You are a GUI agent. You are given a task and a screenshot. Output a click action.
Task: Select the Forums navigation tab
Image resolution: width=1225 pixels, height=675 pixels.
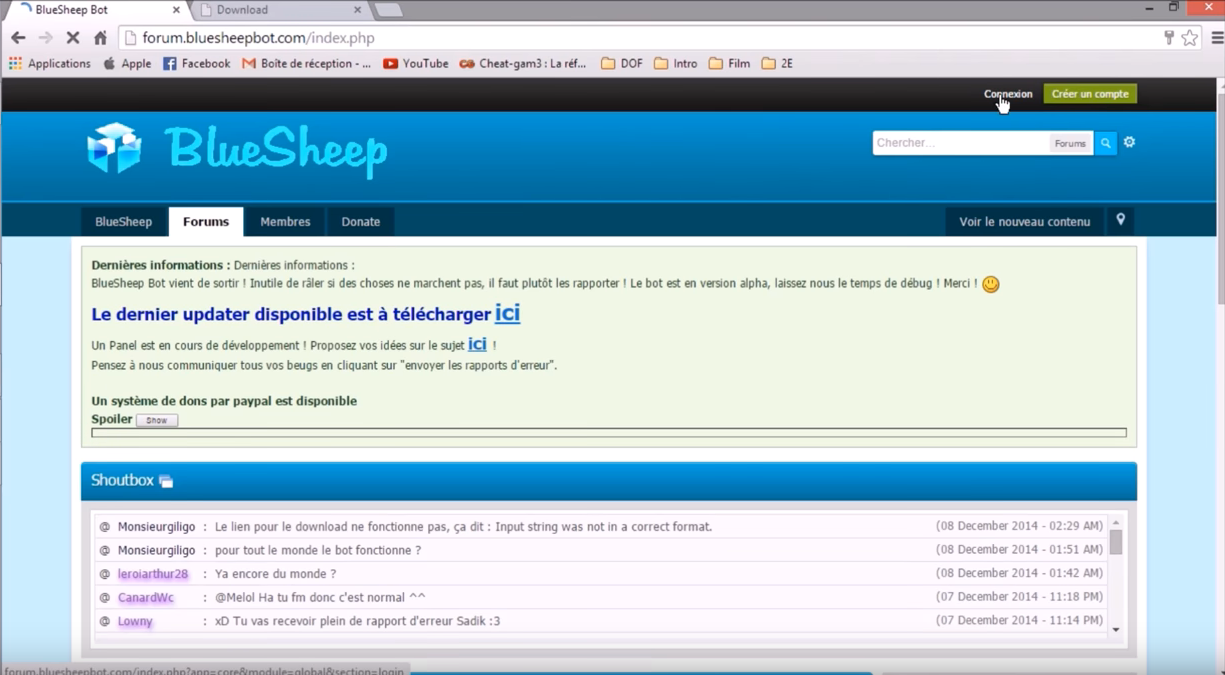click(206, 222)
